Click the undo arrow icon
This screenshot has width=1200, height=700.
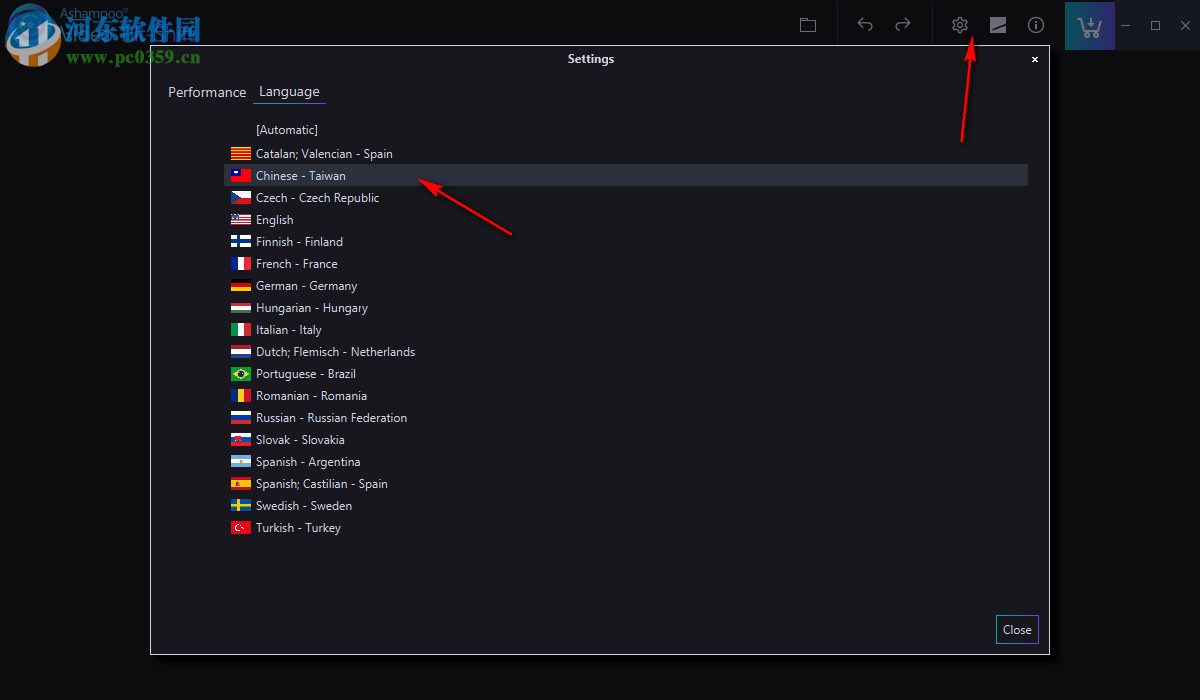point(865,25)
